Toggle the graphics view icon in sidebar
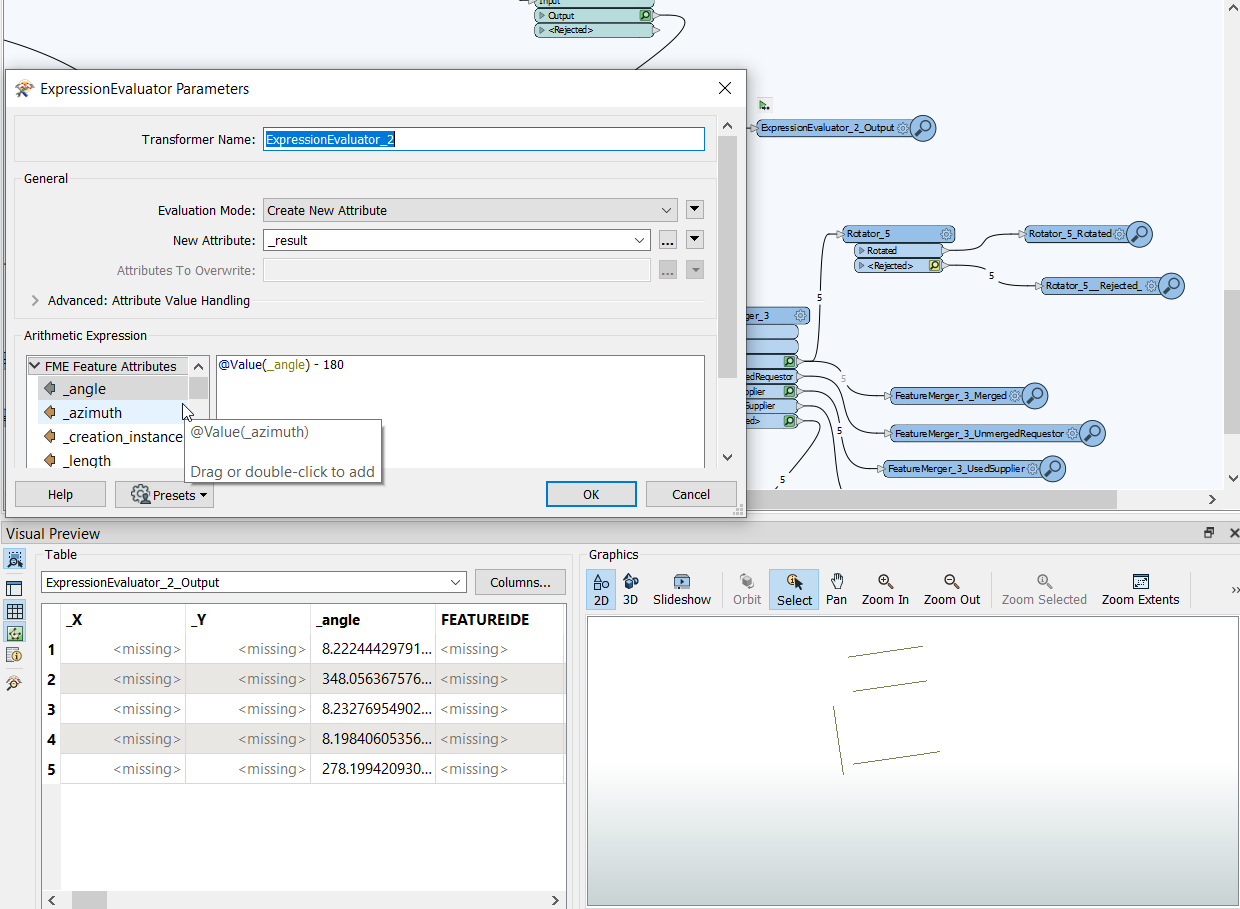The image size is (1240, 909). [15, 633]
